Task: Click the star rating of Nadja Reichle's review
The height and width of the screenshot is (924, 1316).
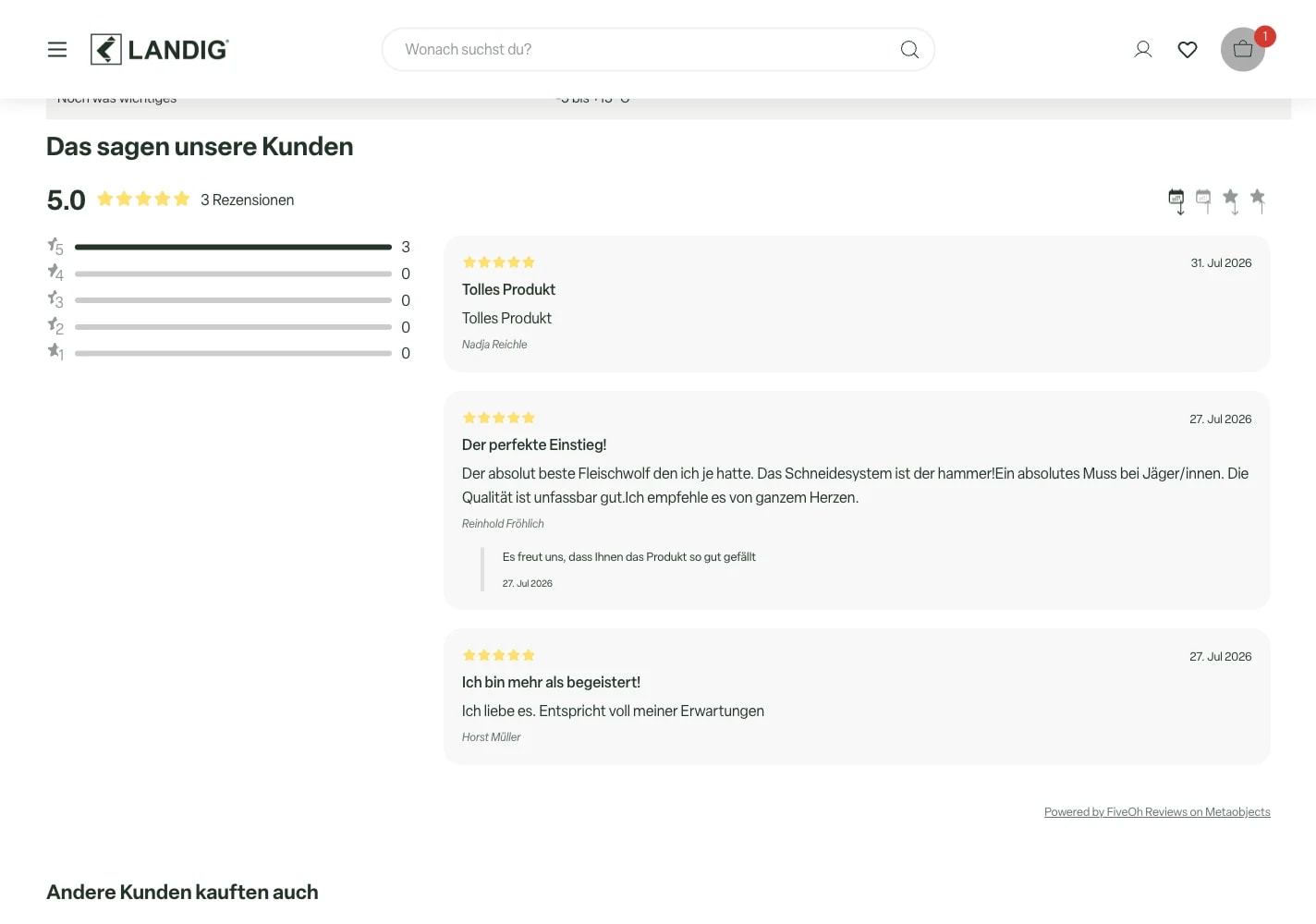Action: point(499,262)
